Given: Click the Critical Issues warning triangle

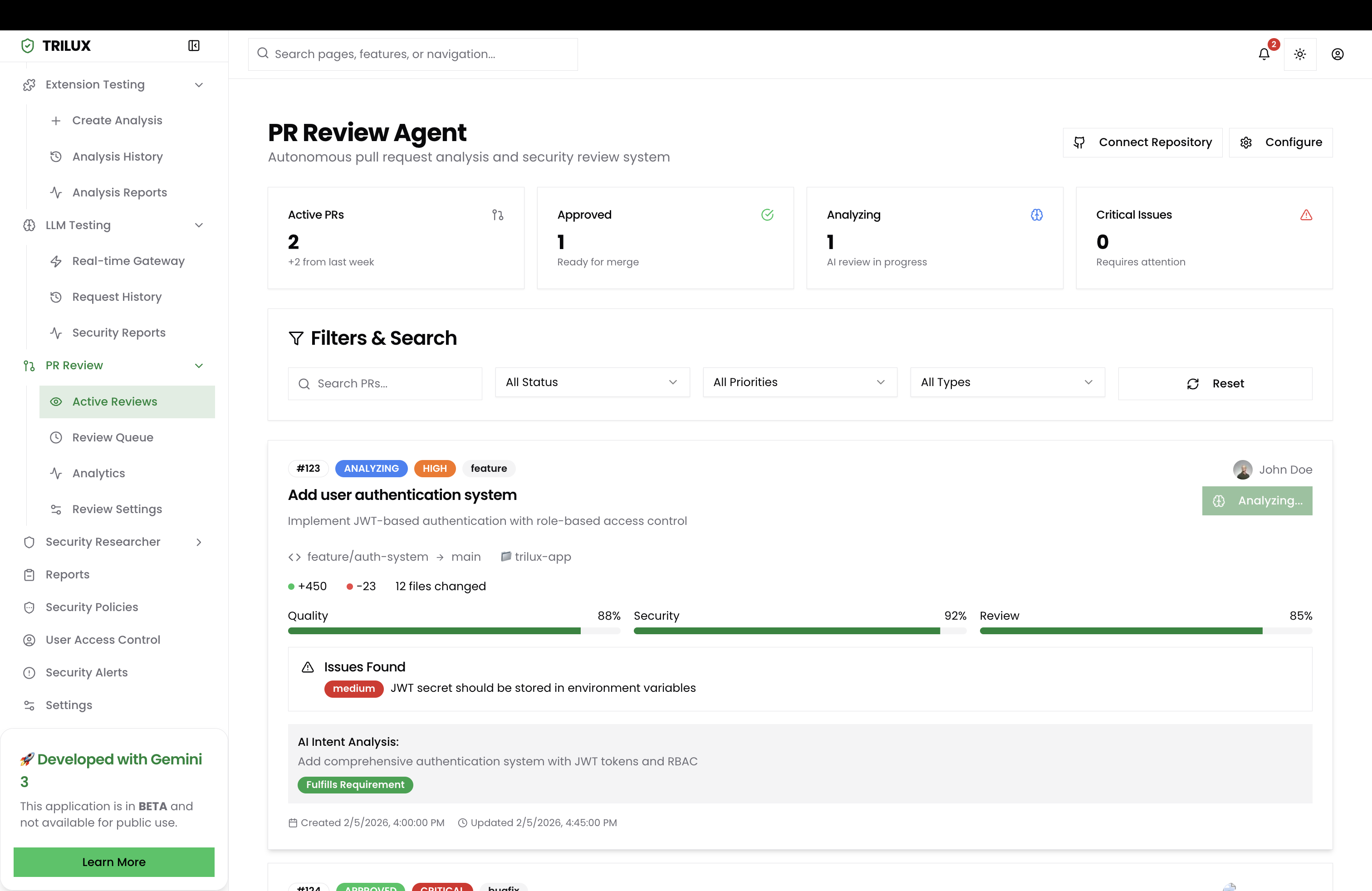Looking at the screenshot, I should point(1306,215).
